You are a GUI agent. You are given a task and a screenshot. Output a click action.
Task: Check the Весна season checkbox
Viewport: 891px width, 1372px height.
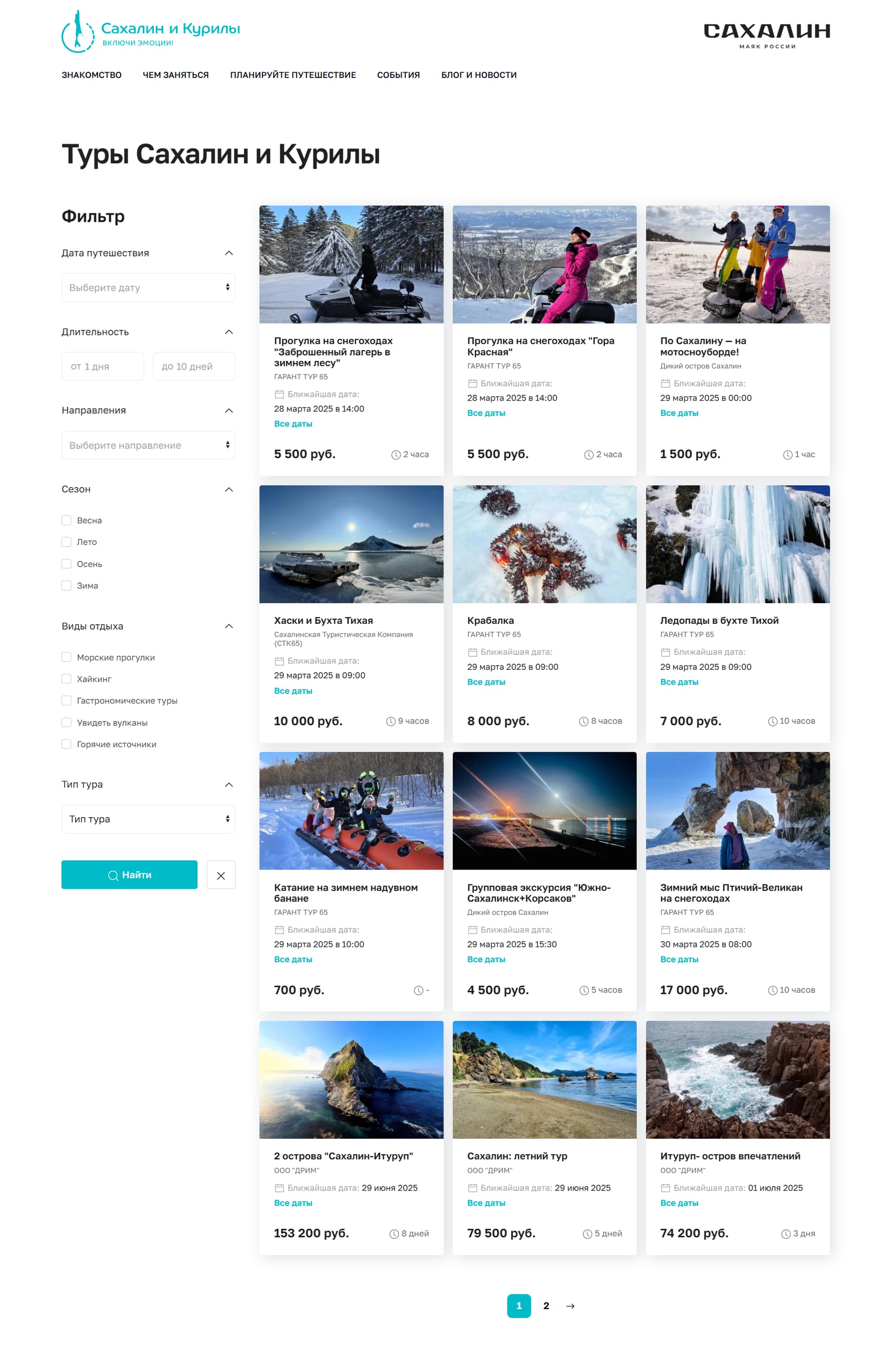pos(66,521)
